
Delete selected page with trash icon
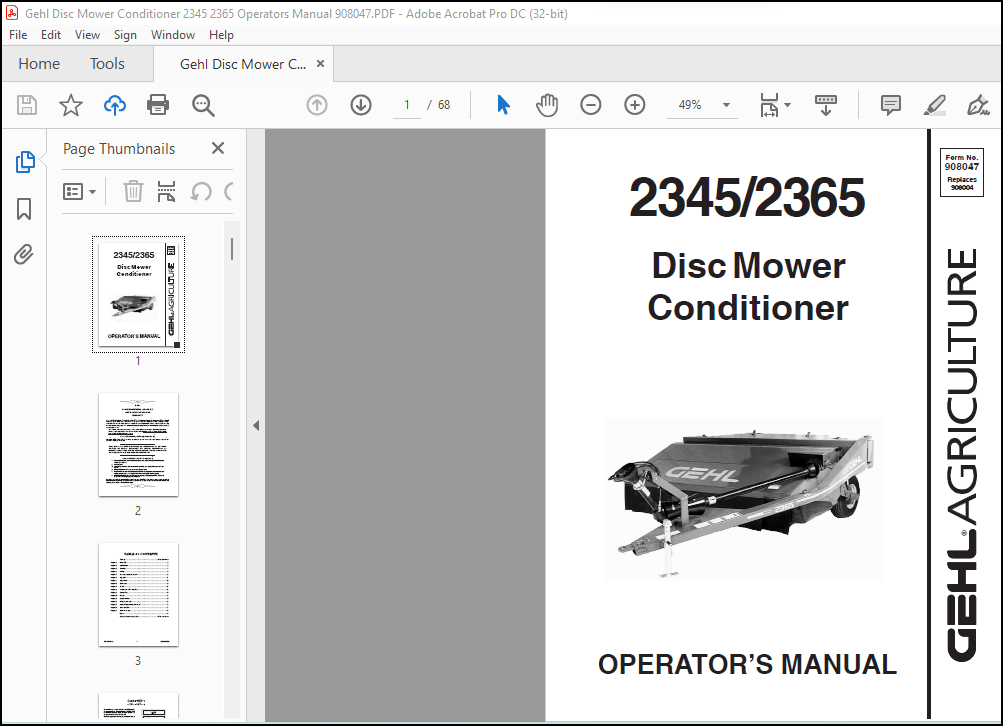click(133, 191)
